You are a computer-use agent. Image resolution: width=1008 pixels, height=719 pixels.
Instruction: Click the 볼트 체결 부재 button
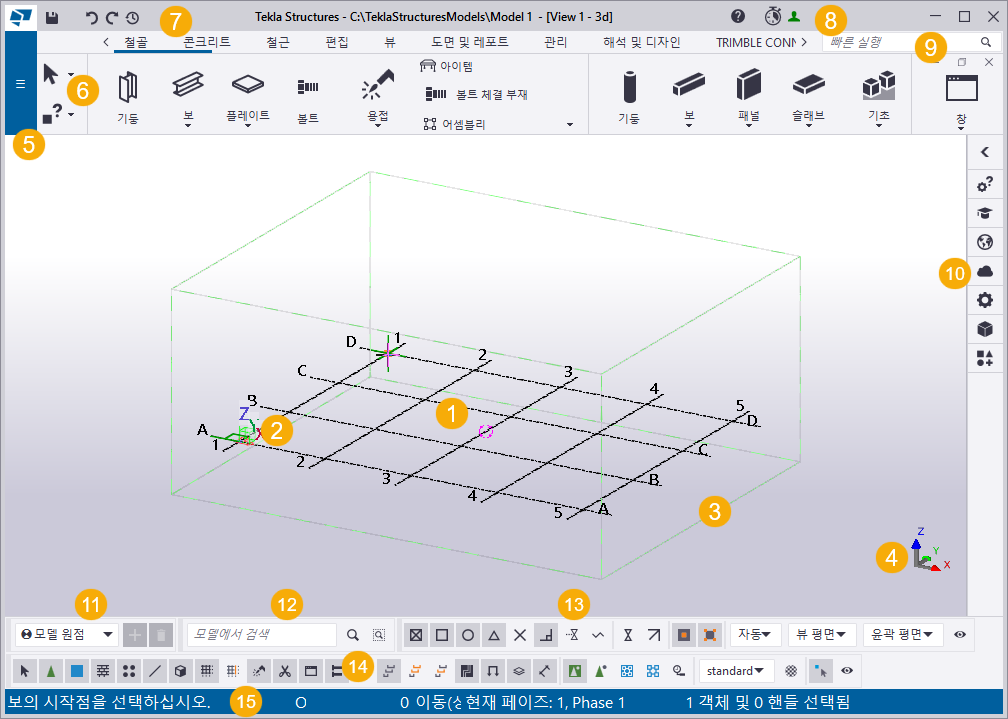477,94
